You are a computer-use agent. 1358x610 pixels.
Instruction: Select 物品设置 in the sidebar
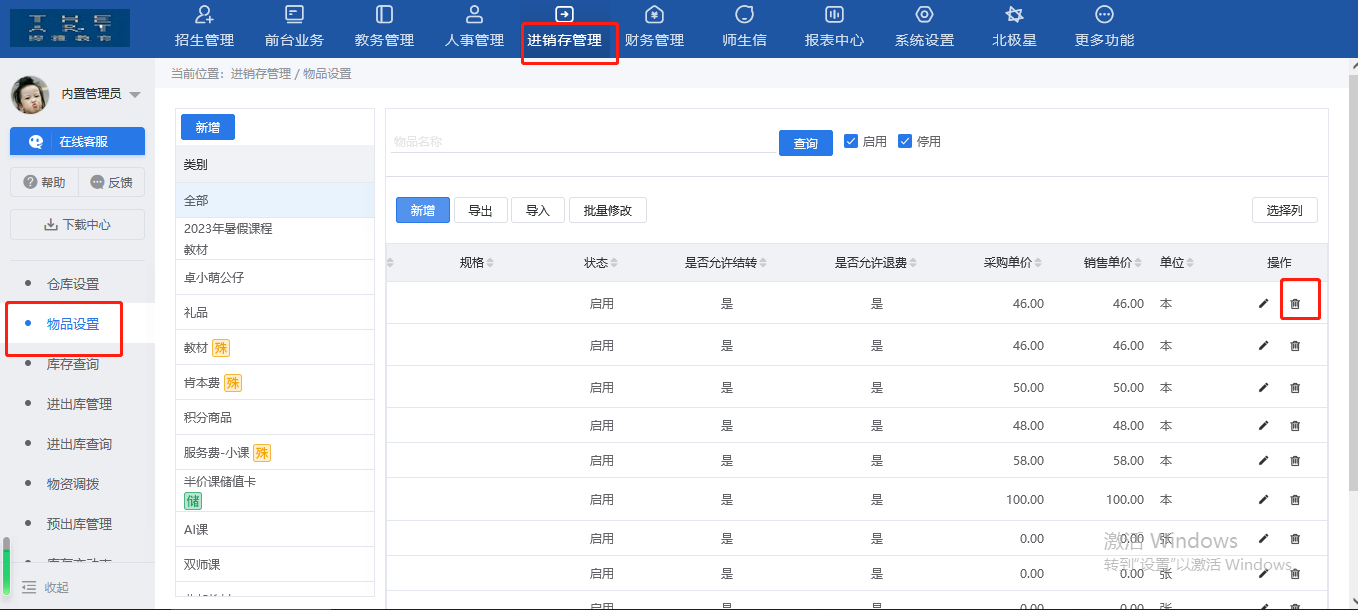(x=73, y=324)
